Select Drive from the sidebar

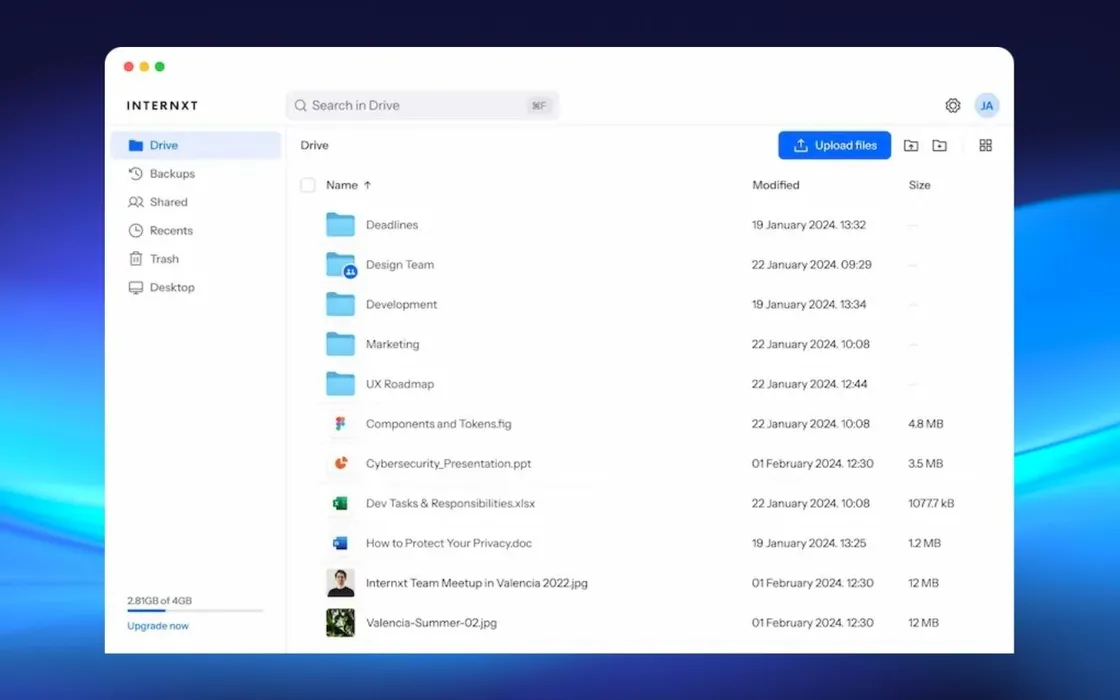(163, 144)
